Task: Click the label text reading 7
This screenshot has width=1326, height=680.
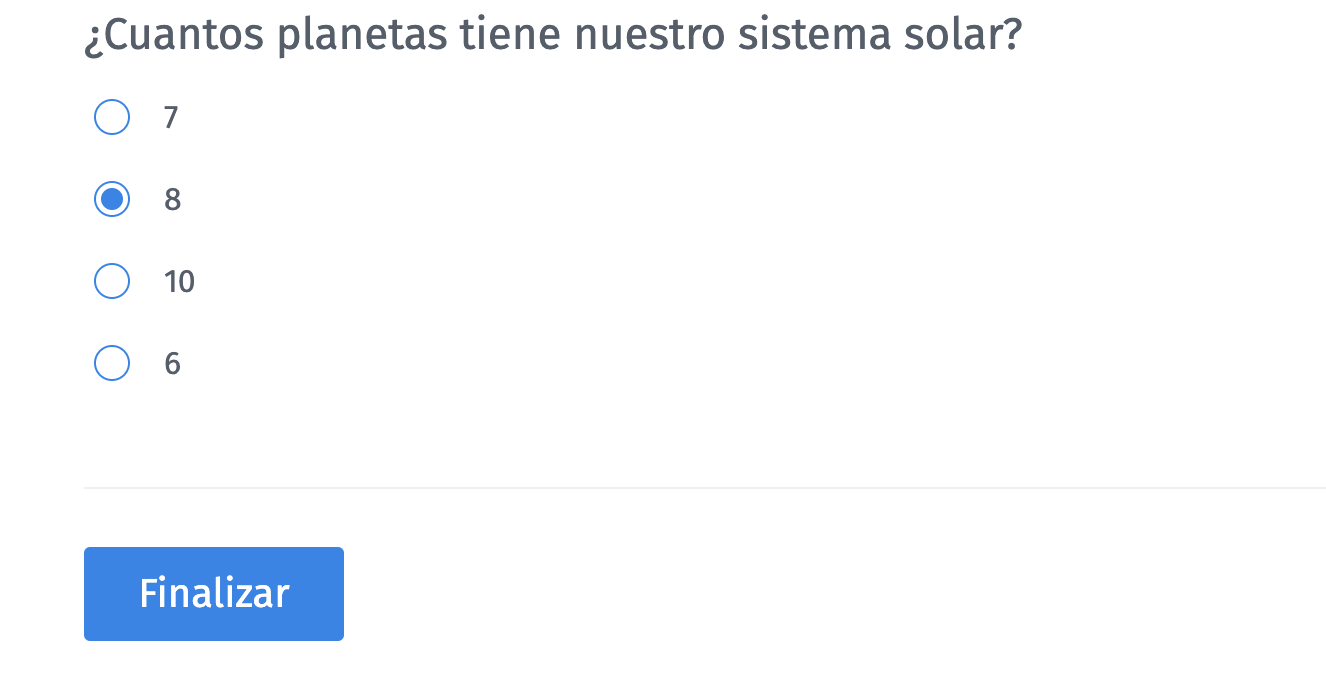Action: point(170,117)
